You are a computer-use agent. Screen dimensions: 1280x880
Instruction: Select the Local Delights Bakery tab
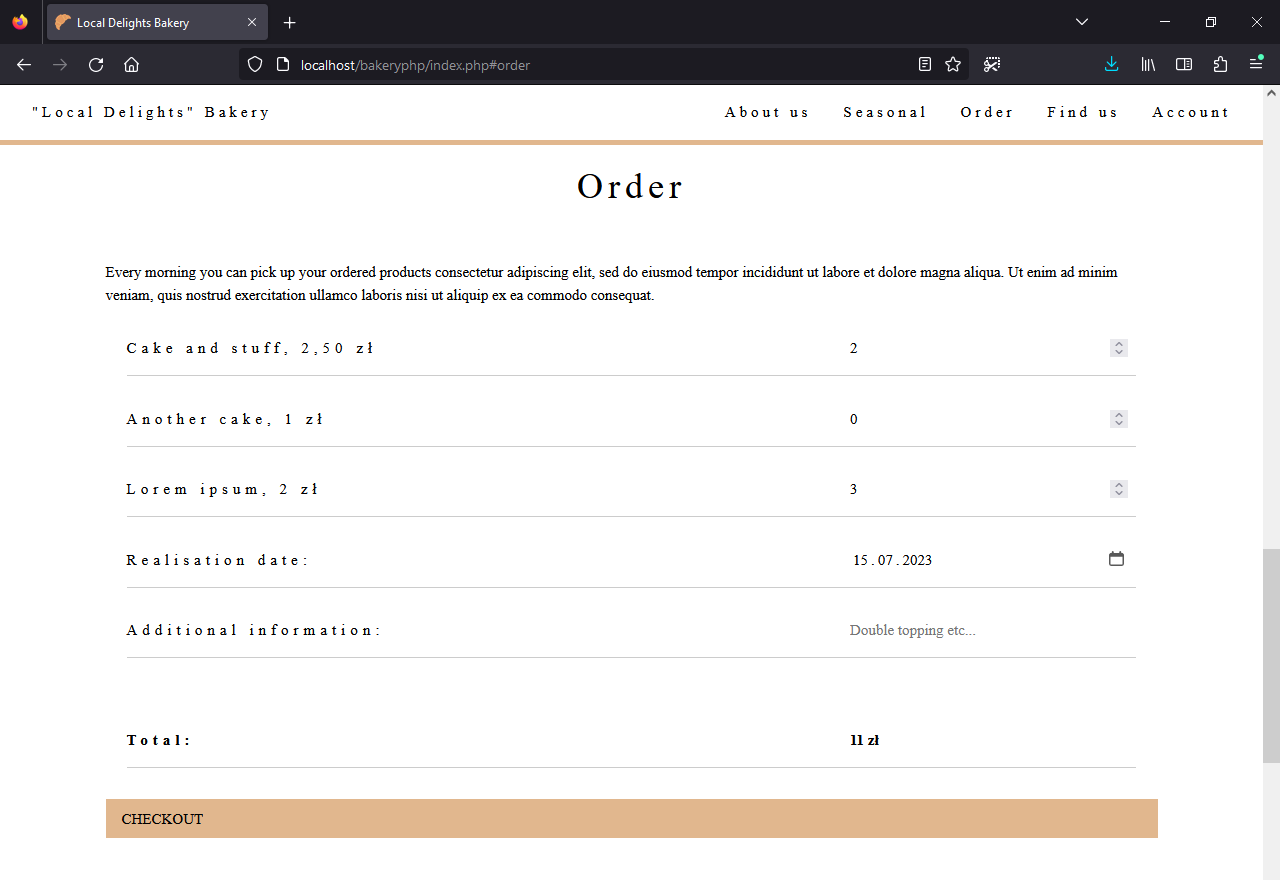pos(157,22)
